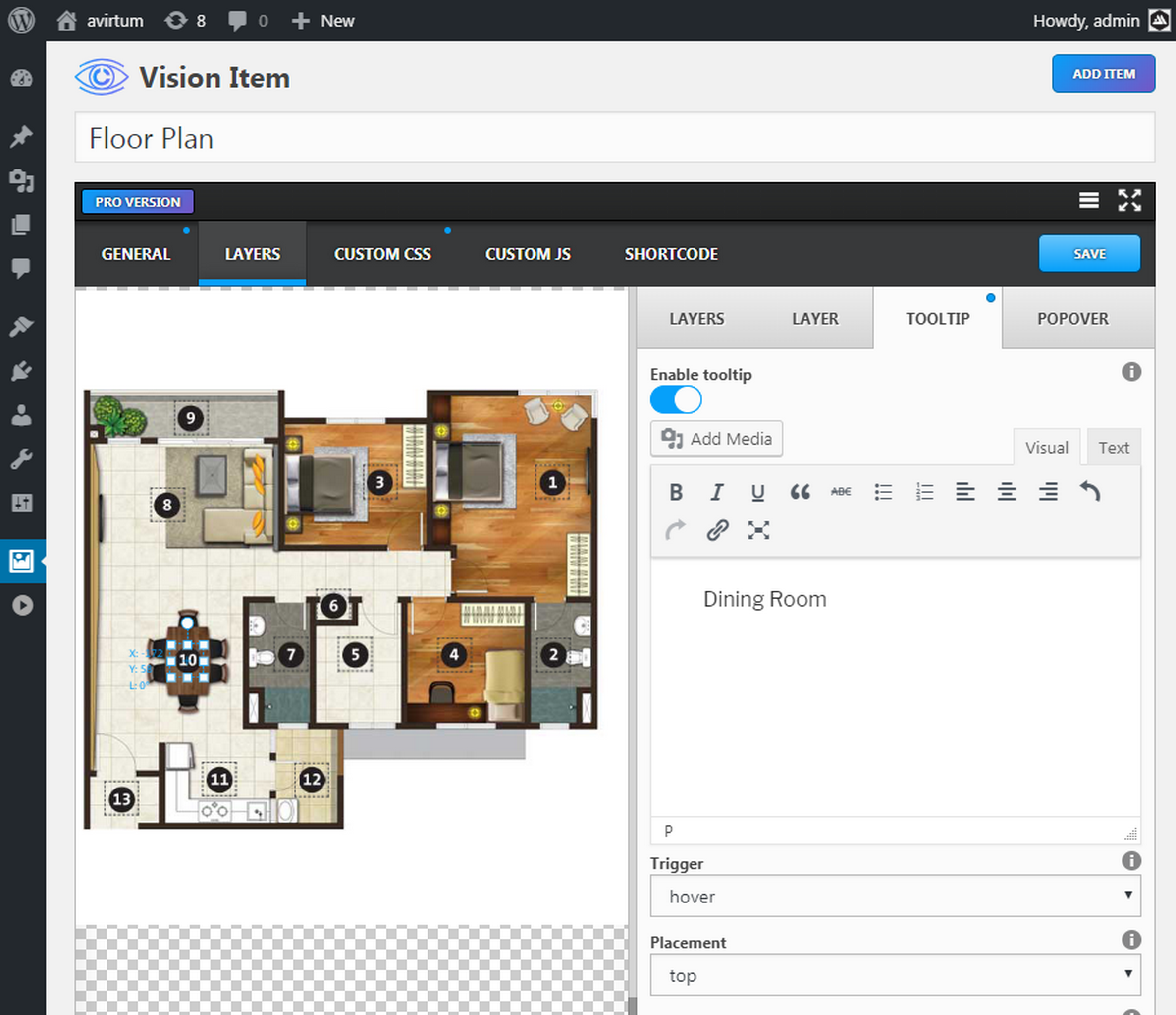Viewport: 1176px width, 1015px height.
Task: Switch to the SHORTCODE tab
Action: tap(671, 254)
